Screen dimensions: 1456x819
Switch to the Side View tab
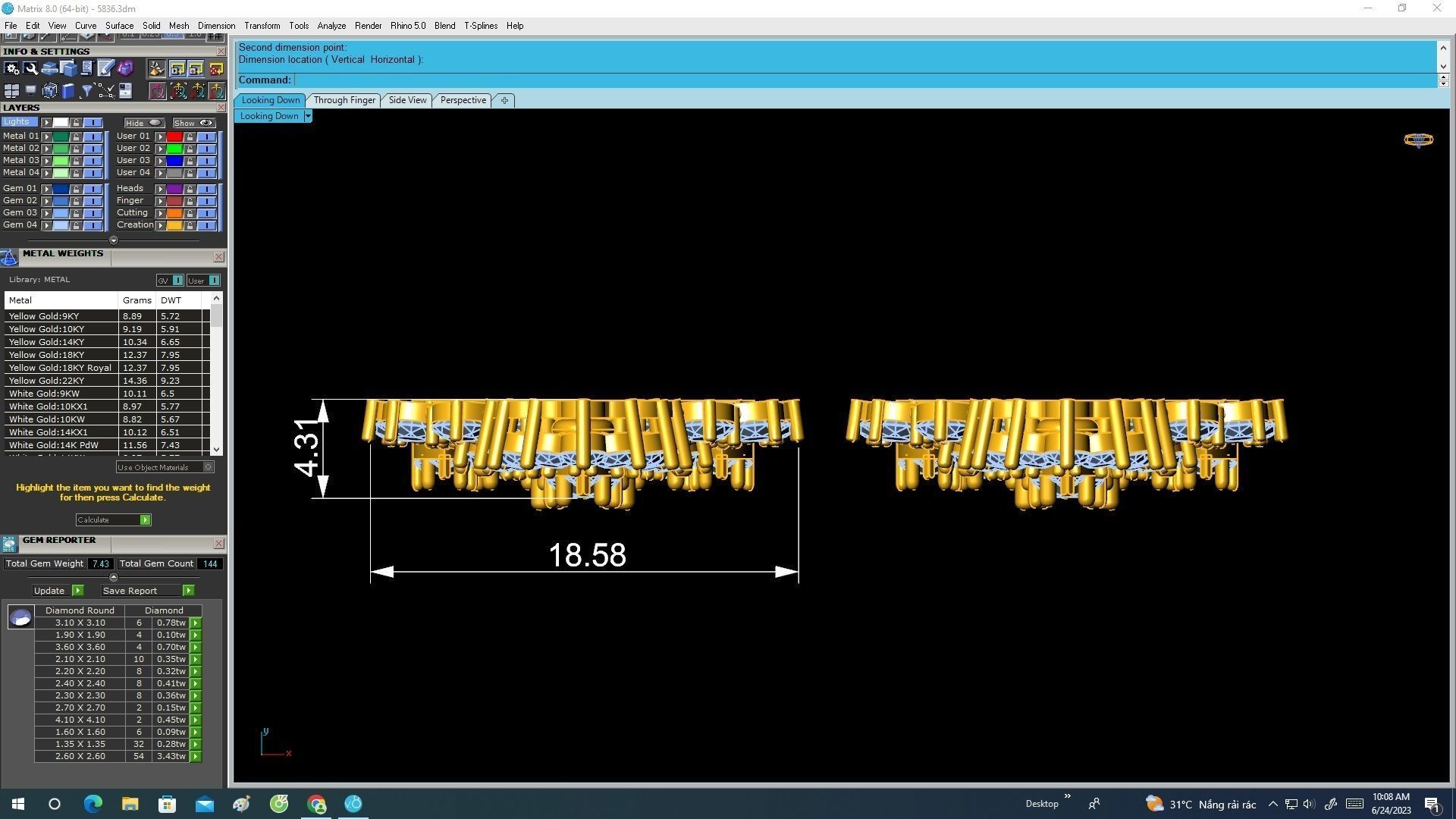click(x=407, y=100)
